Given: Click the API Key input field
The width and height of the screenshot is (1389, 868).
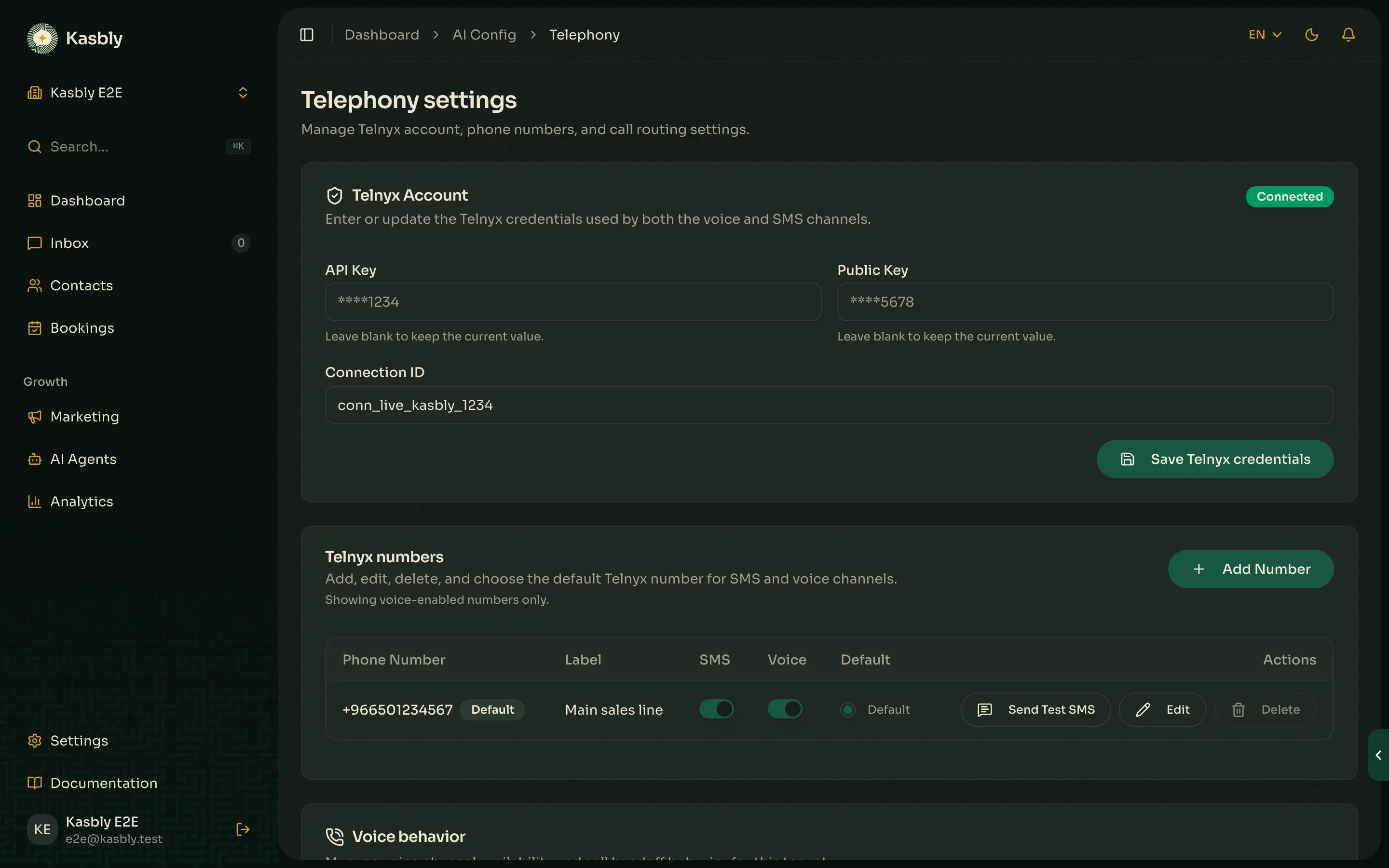Looking at the screenshot, I should 573,302.
